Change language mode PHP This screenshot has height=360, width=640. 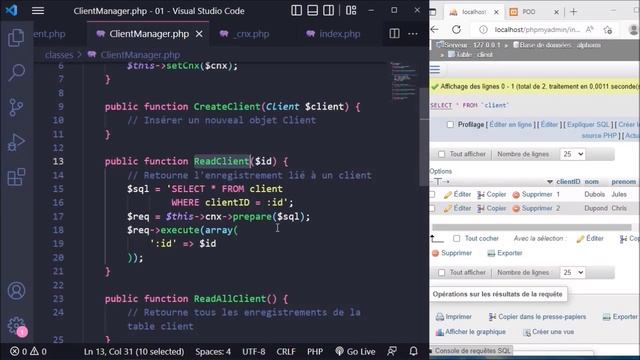pyautogui.click(x=315, y=351)
